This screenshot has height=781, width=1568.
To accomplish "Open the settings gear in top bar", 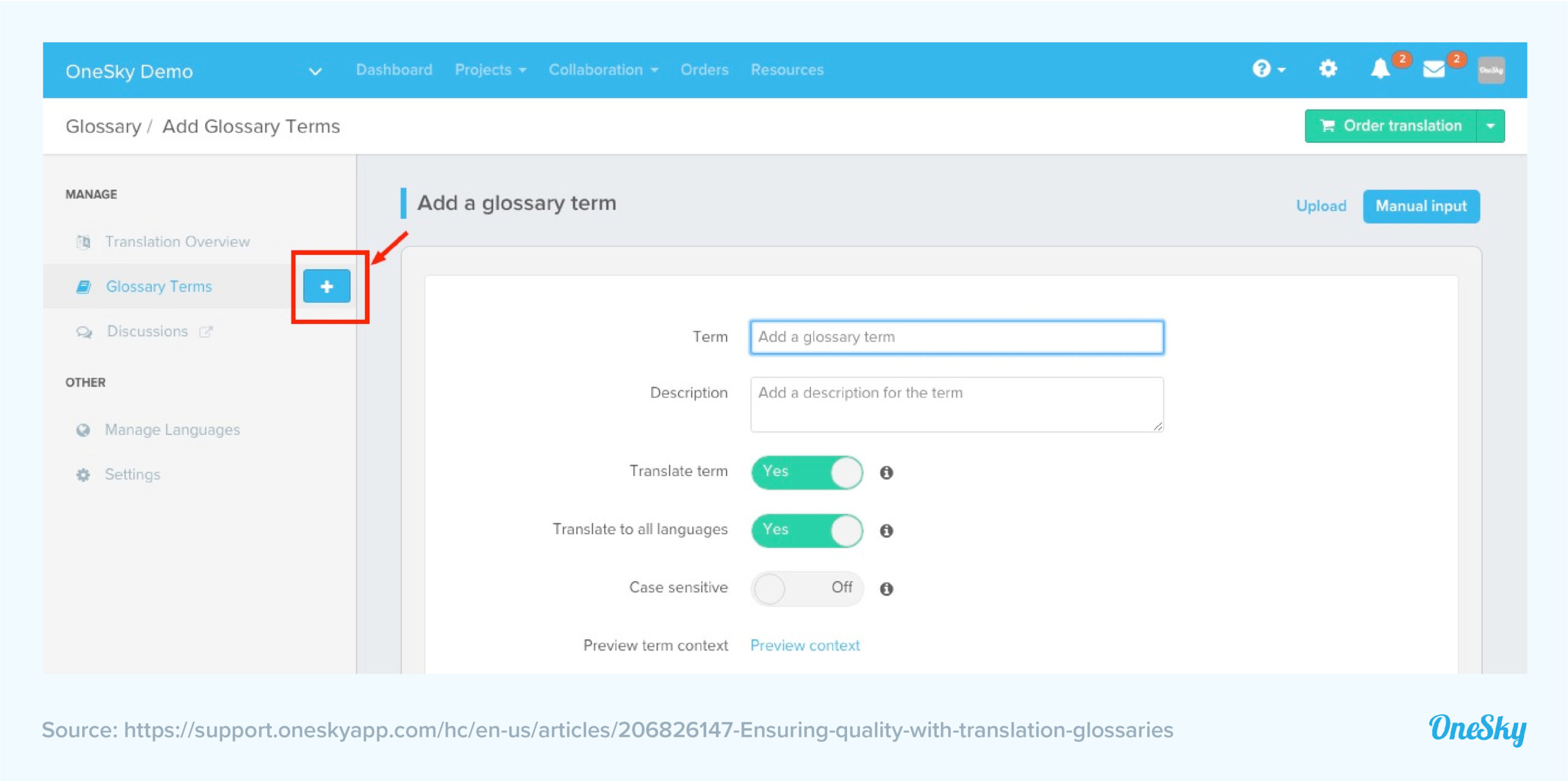I will 1328,69.
